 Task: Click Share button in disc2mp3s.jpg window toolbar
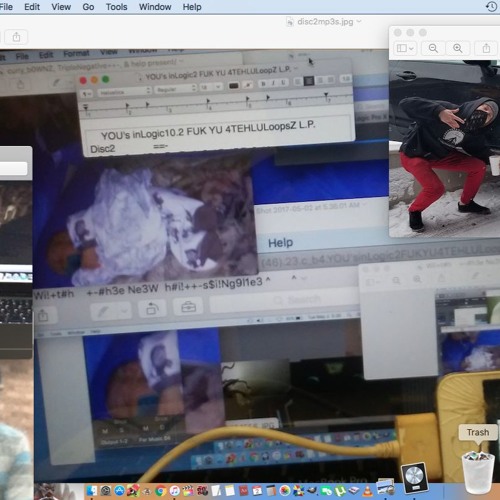[16, 37]
